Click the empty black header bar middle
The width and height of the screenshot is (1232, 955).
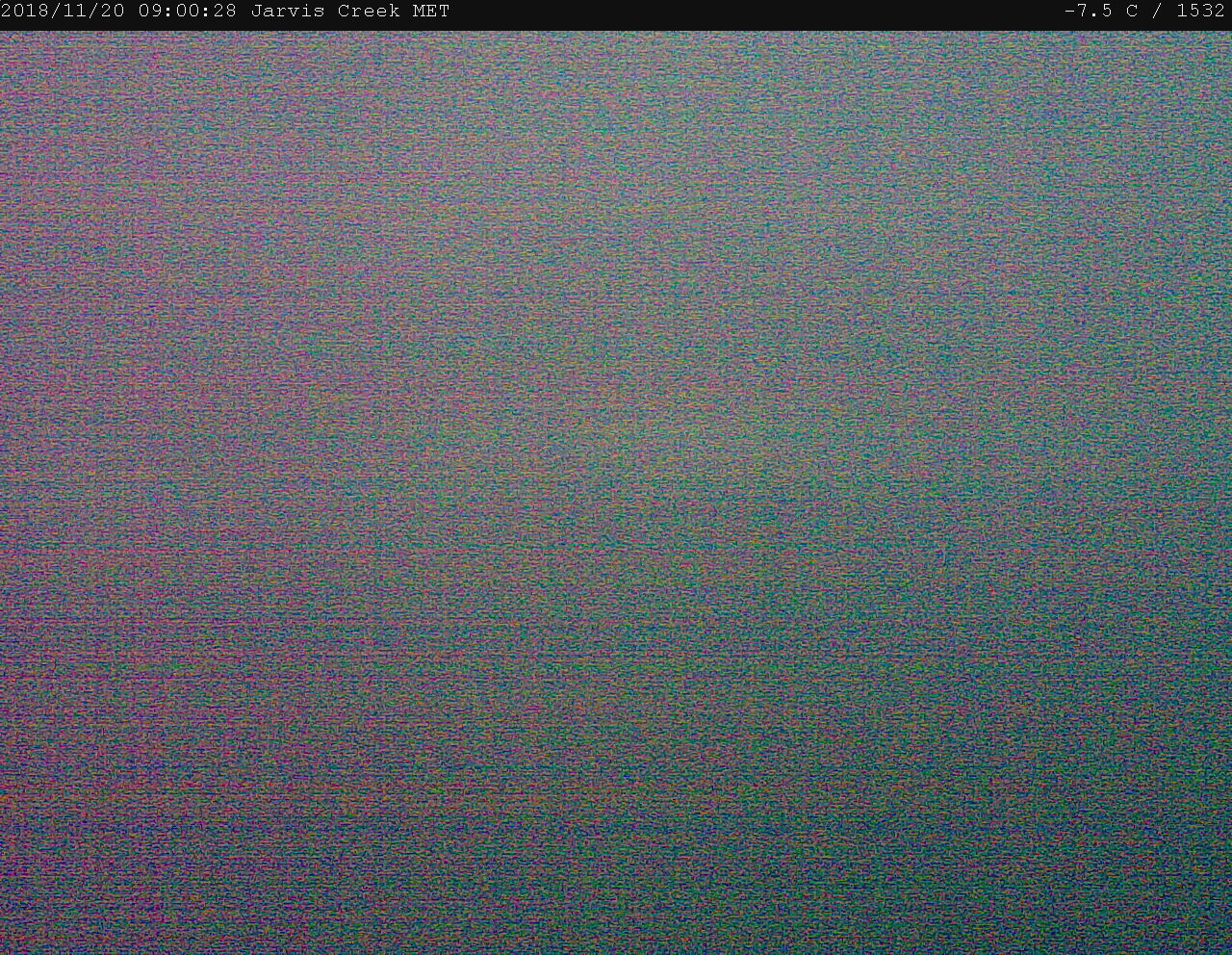(751, 12)
